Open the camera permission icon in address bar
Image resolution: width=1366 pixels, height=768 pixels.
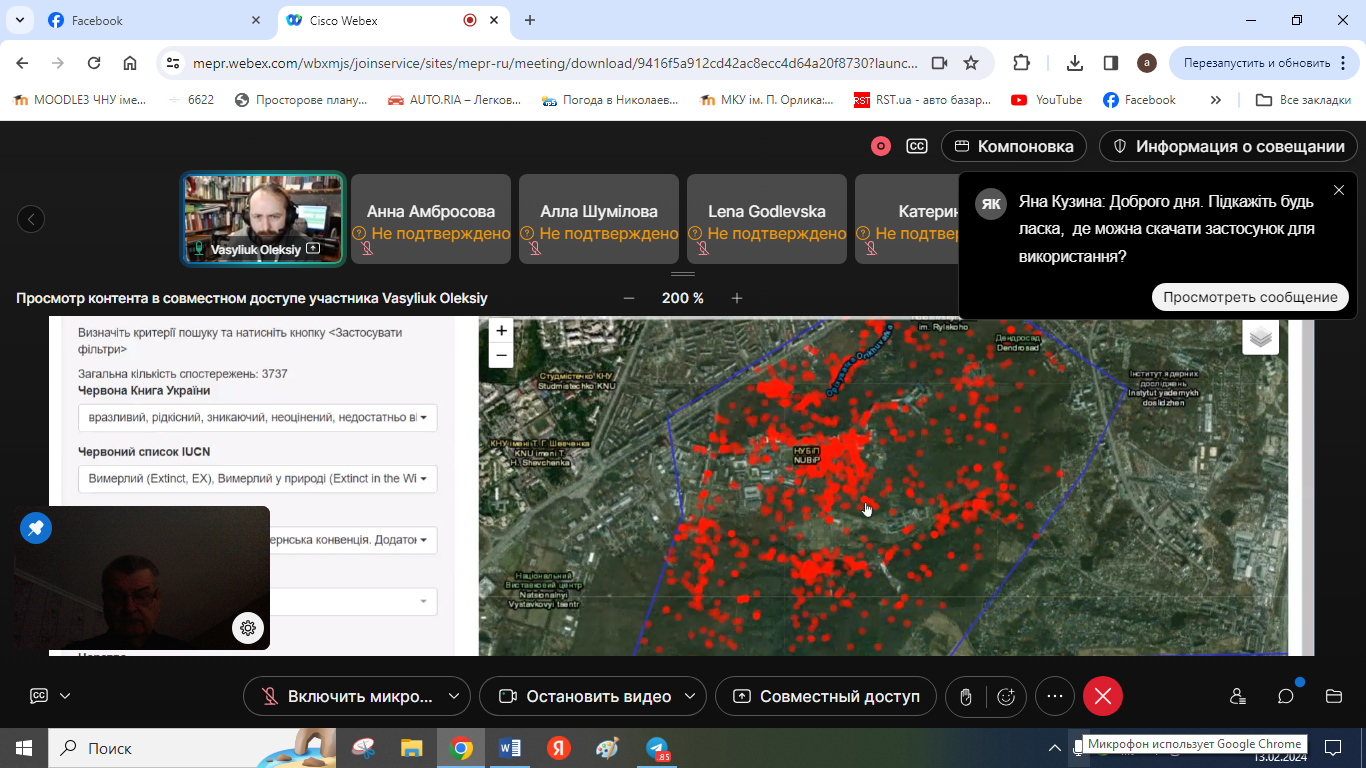pos(939,63)
